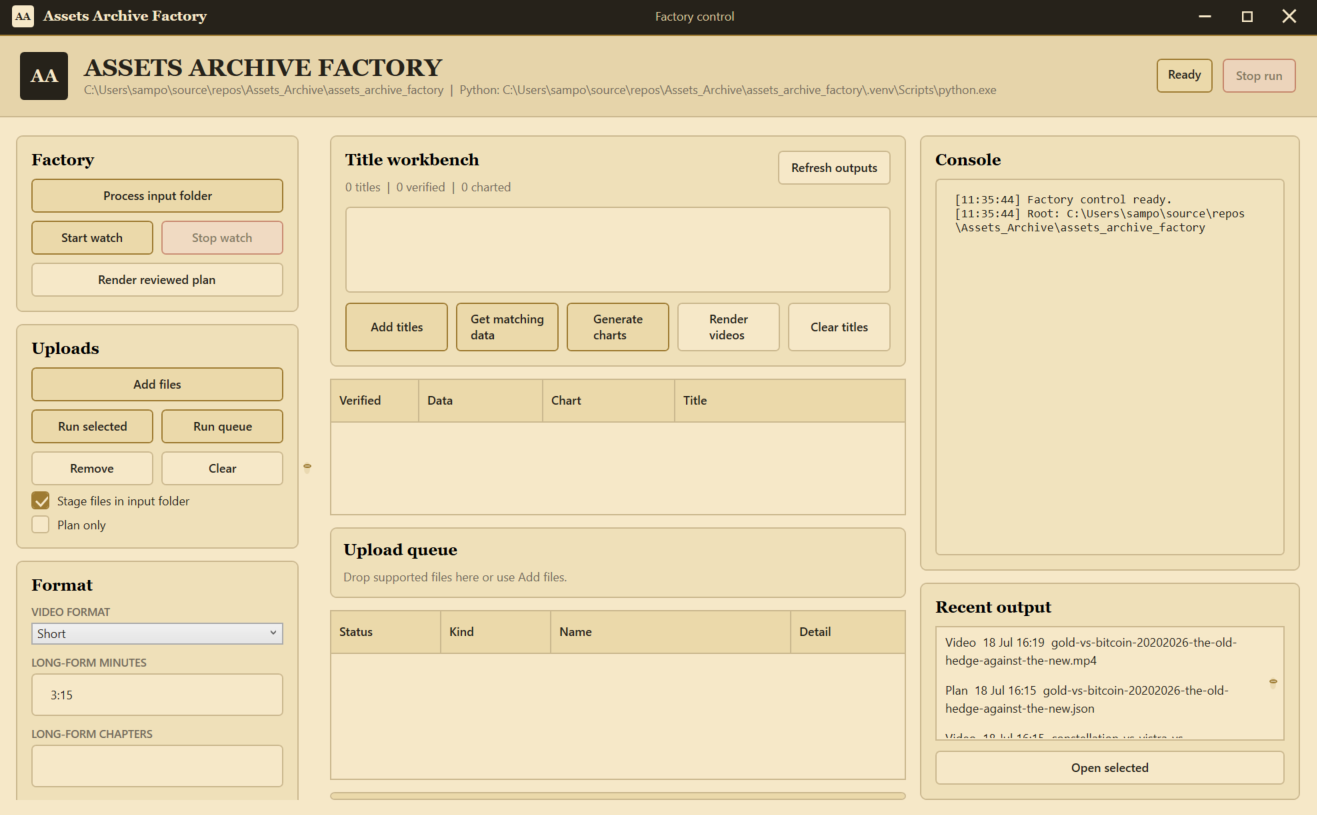Image resolution: width=1317 pixels, height=815 pixels.
Task: Click the Ready status button
Action: coord(1184,75)
